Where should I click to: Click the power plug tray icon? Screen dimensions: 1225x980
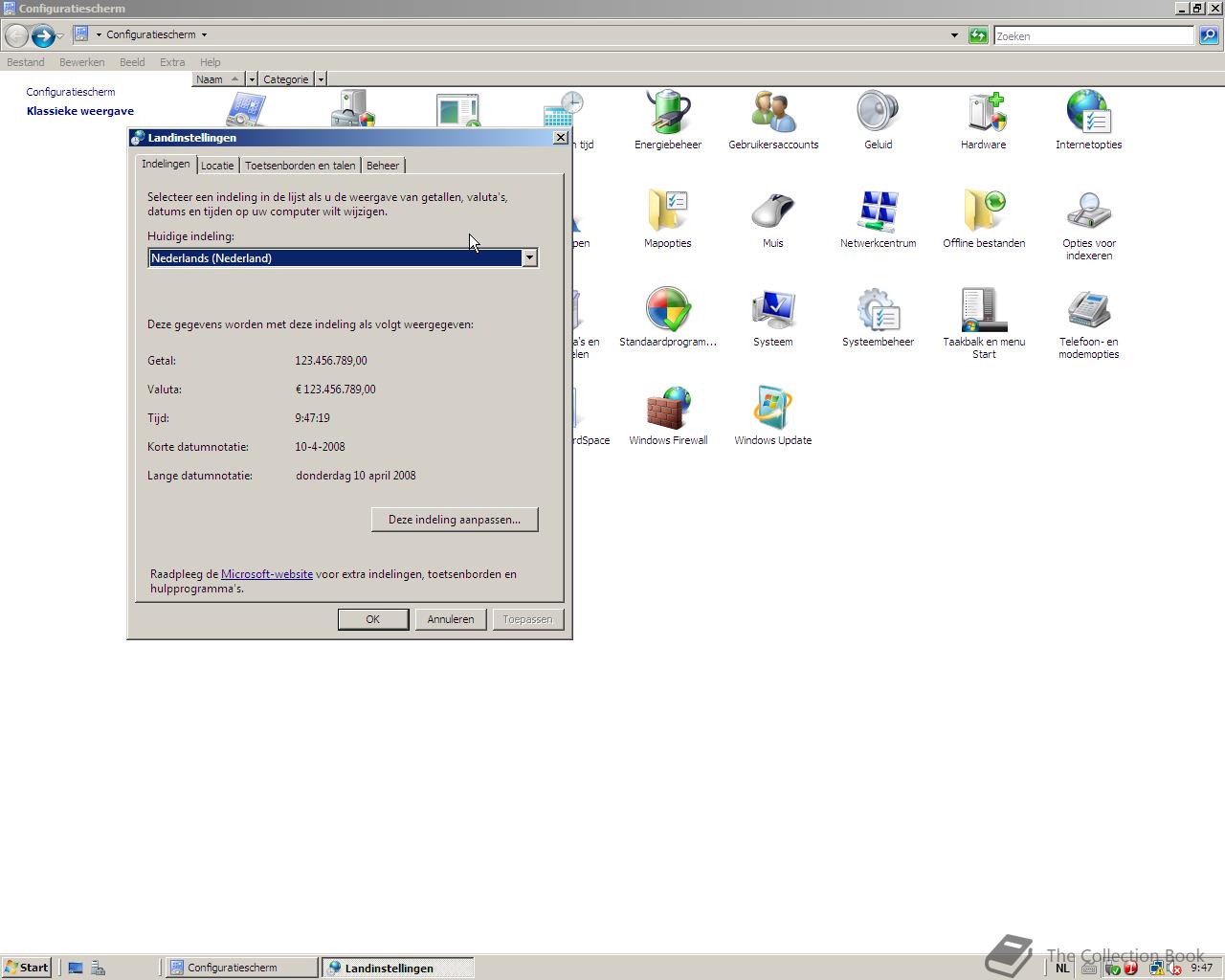1111,968
